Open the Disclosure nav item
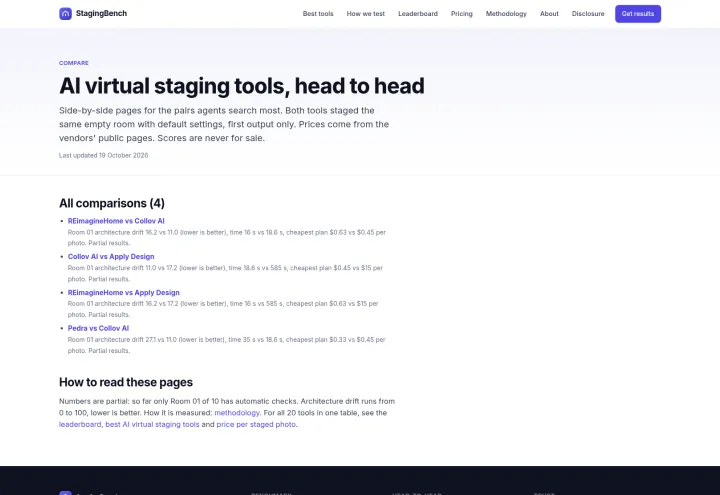Viewport: 720px width, 495px height. [588, 14]
